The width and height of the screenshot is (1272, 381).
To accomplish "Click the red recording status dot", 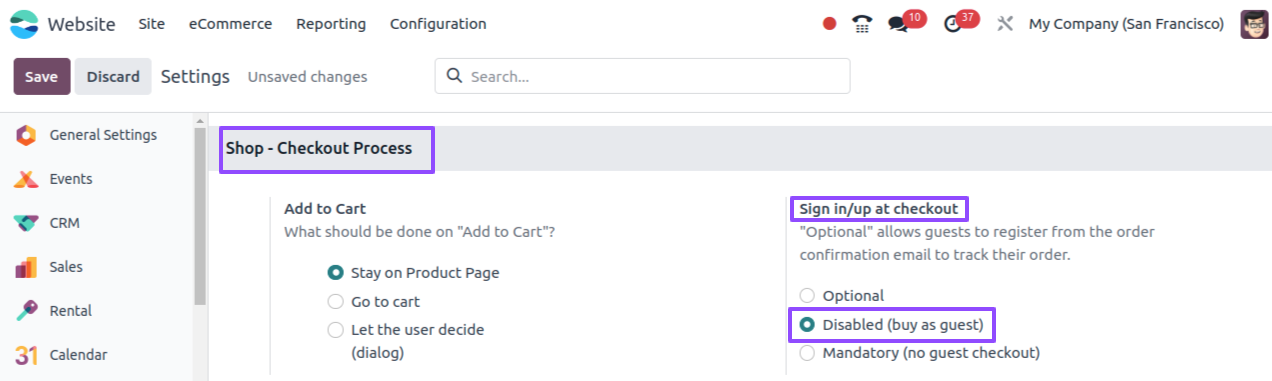I will tap(829, 24).
